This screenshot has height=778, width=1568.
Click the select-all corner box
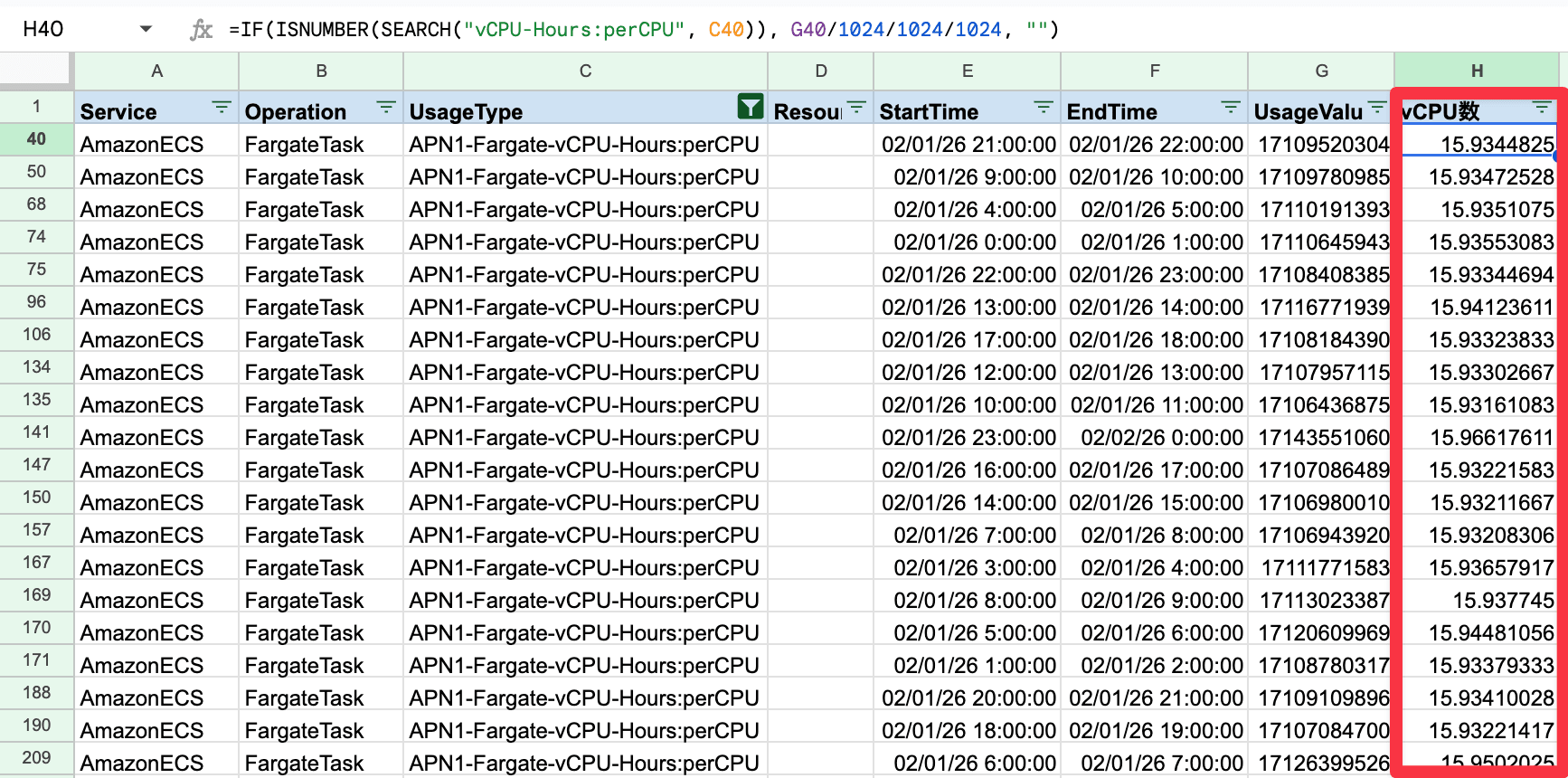pos(36,71)
